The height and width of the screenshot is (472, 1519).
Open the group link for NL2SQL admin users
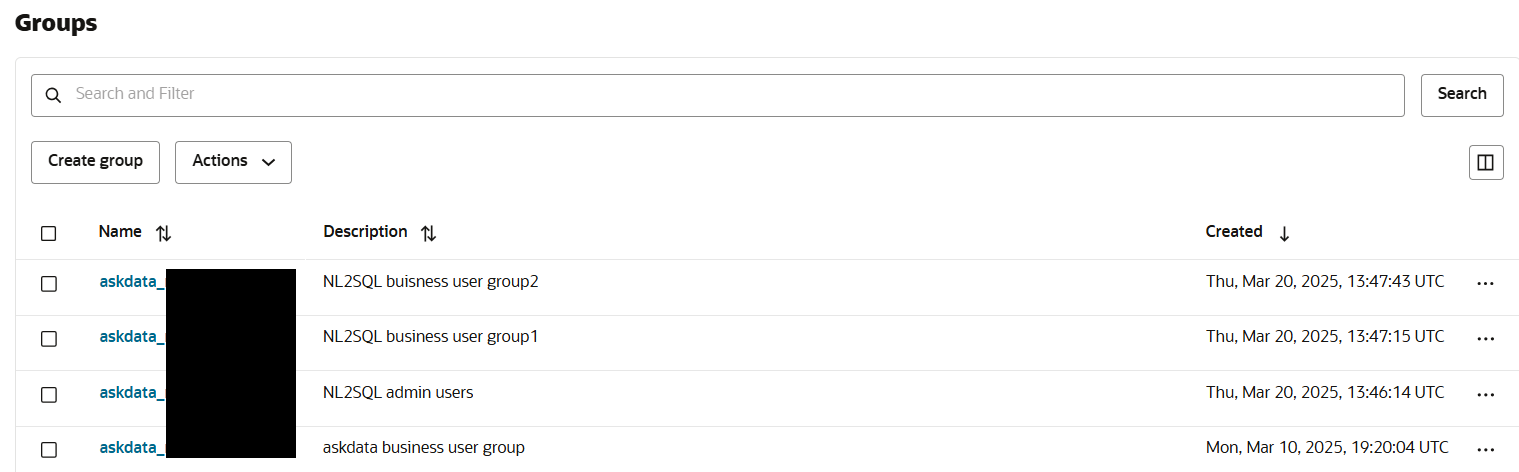pos(131,393)
